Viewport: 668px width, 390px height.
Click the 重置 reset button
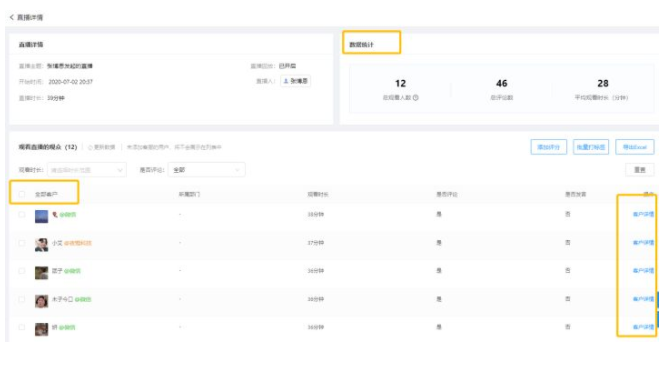coord(640,170)
